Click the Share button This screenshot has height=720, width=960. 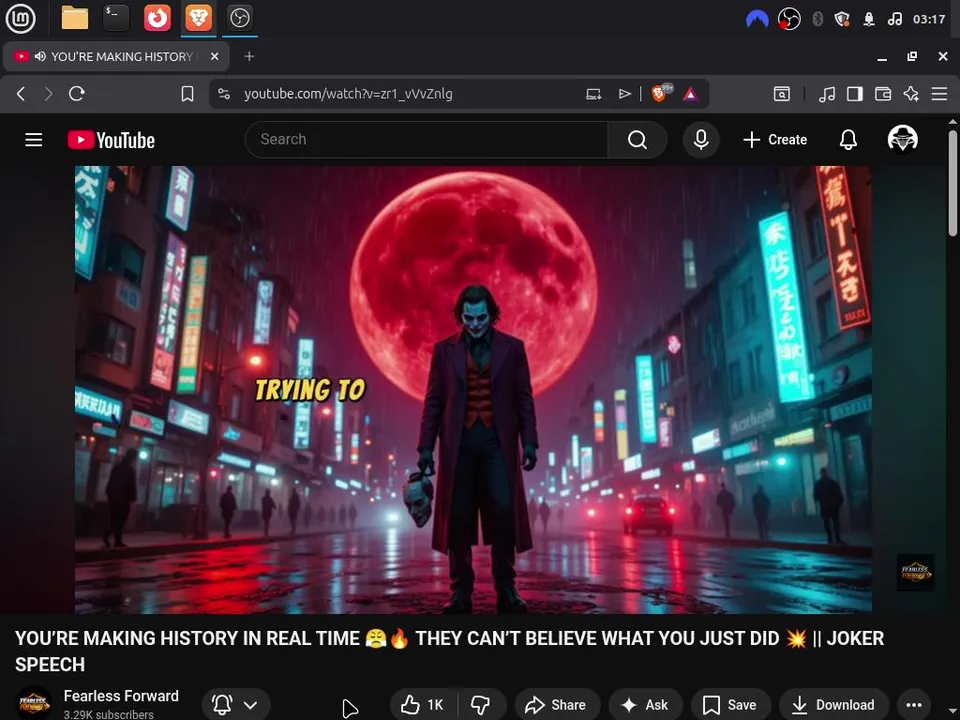556,705
